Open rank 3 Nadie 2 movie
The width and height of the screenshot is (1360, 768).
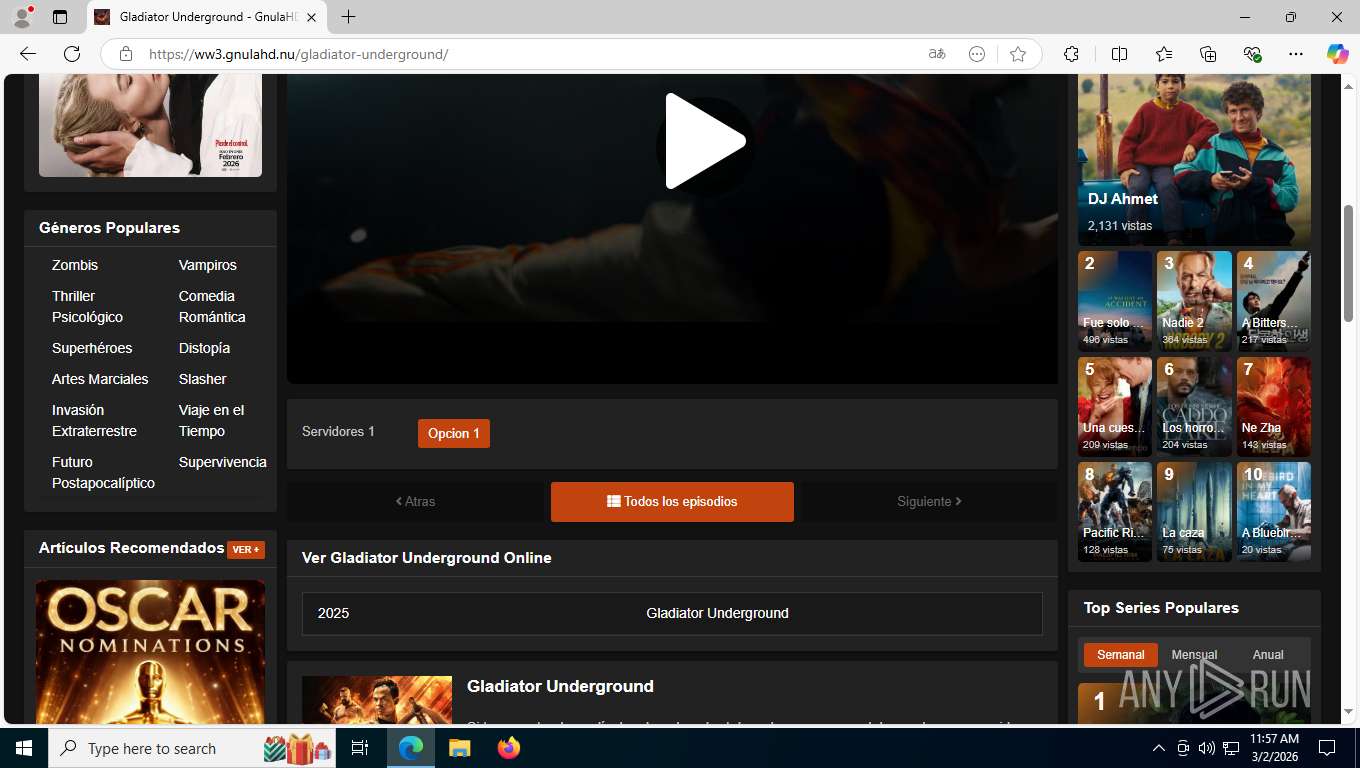1194,300
